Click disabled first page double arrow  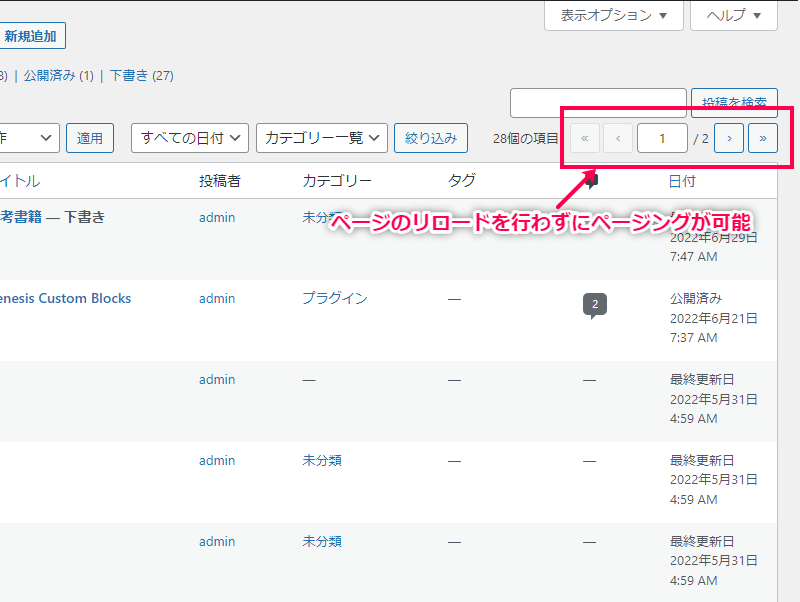click(x=585, y=138)
